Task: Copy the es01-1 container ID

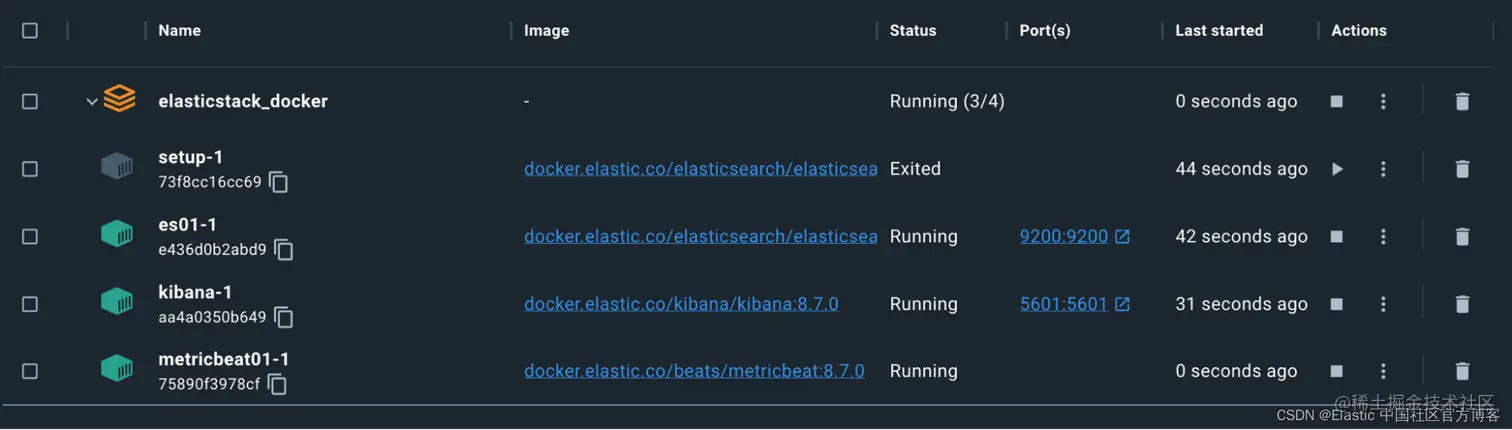Action: point(284,250)
